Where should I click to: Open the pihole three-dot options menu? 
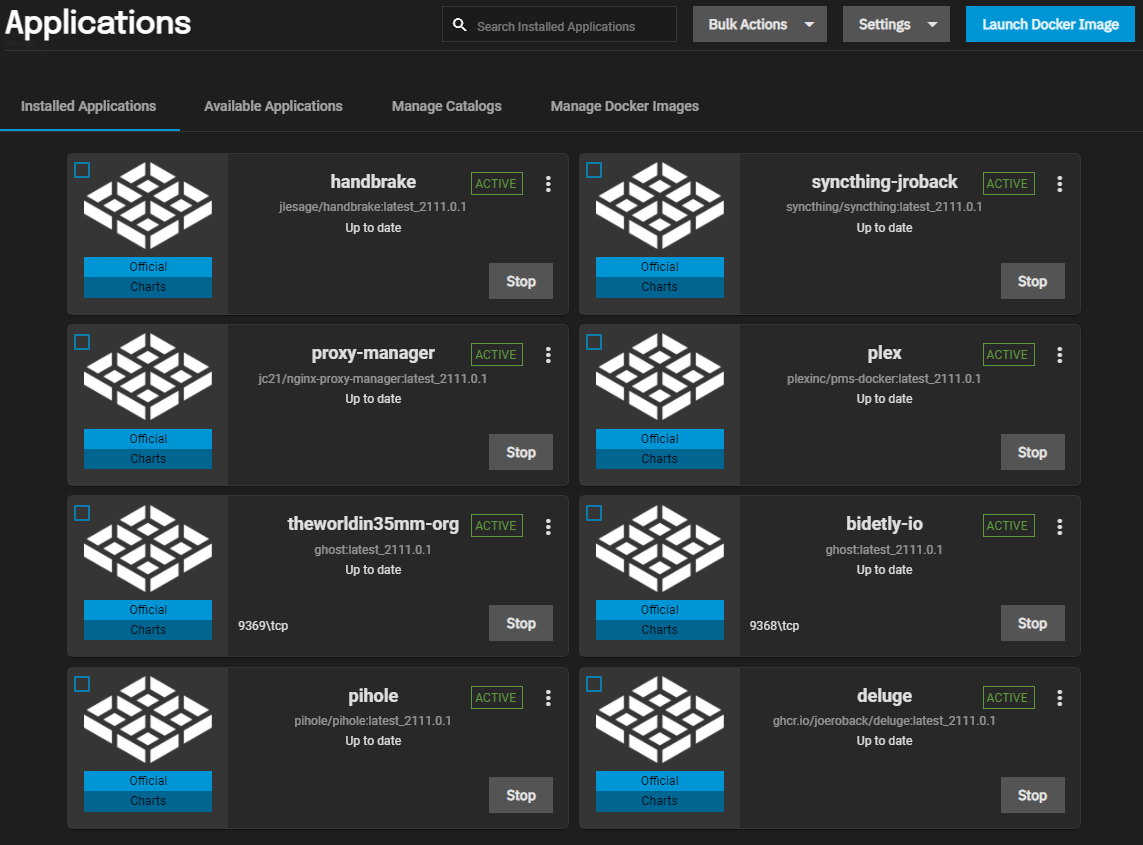pos(548,698)
